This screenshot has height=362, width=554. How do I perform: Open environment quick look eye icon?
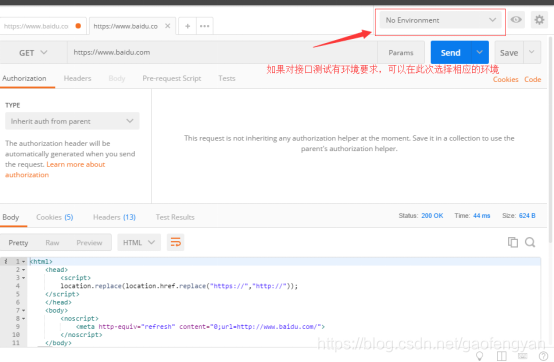[516, 20]
